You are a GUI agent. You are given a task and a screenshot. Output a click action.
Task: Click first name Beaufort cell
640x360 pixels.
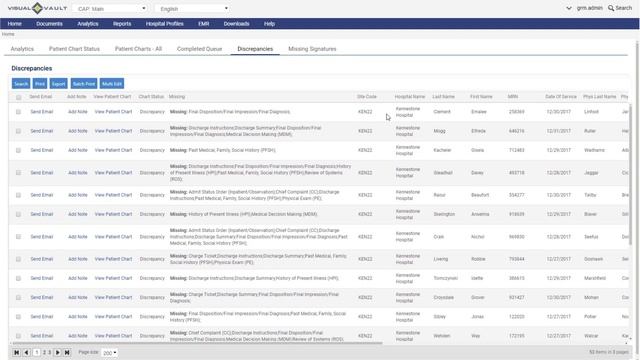coord(480,195)
